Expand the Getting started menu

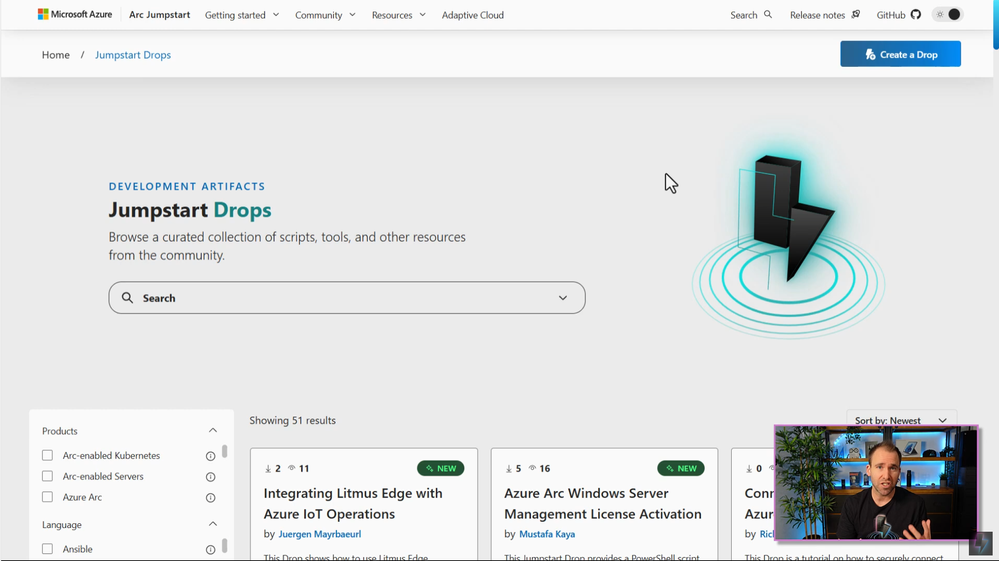point(242,15)
